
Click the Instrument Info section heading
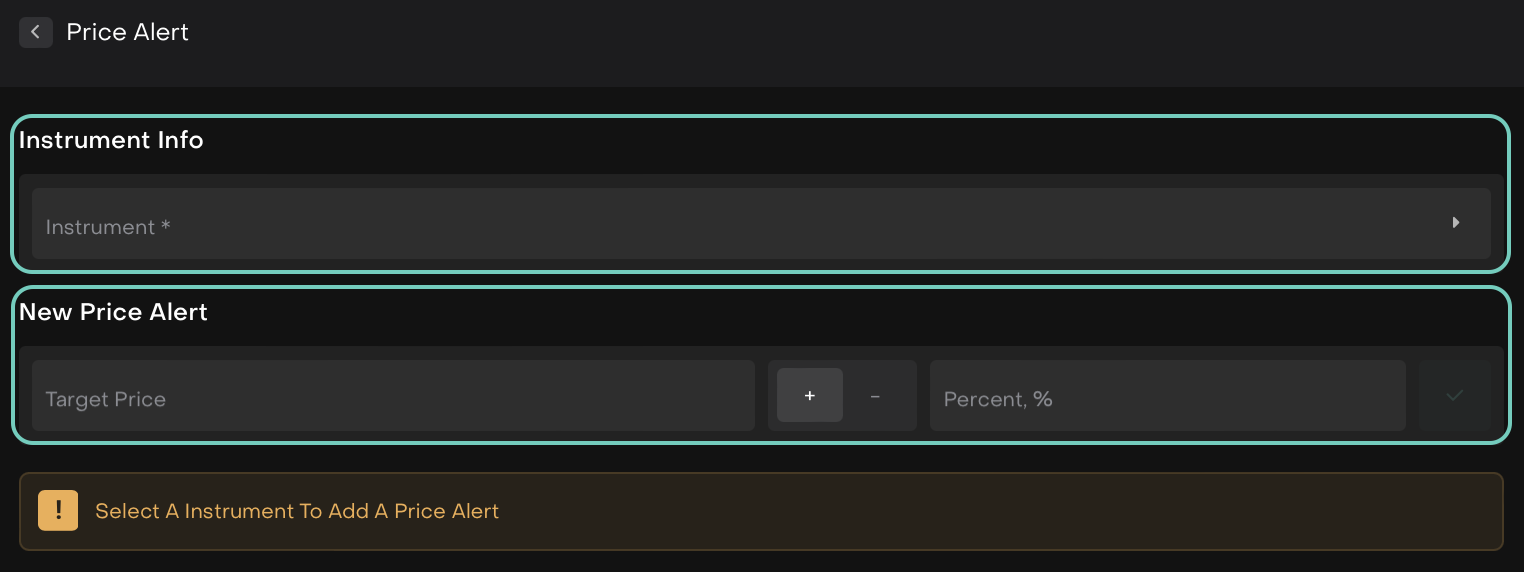(111, 140)
